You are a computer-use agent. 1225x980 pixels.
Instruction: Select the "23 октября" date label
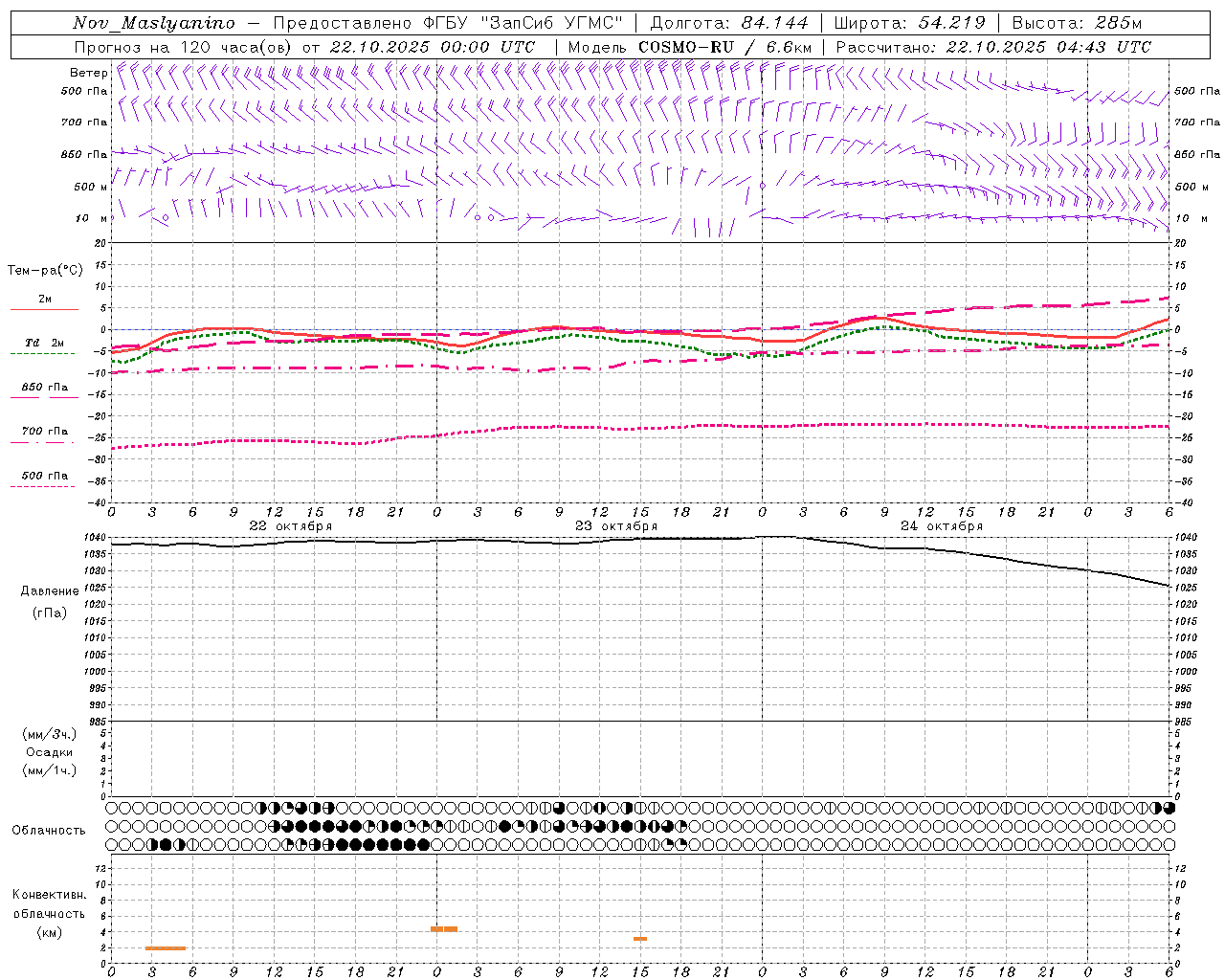(x=616, y=526)
